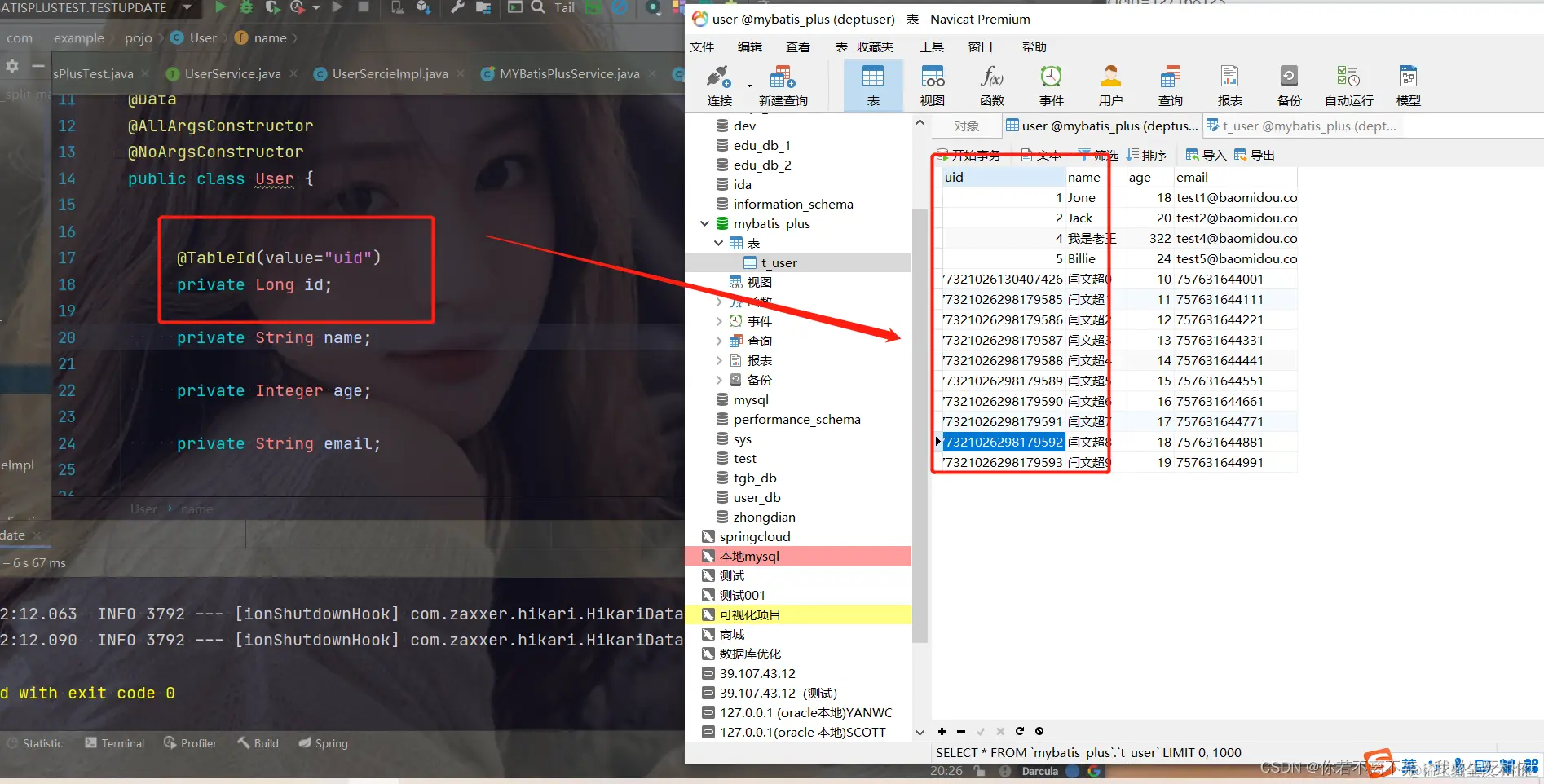Collapse the 表 tables node under mybatis_plus

pyautogui.click(x=718, y=243)
